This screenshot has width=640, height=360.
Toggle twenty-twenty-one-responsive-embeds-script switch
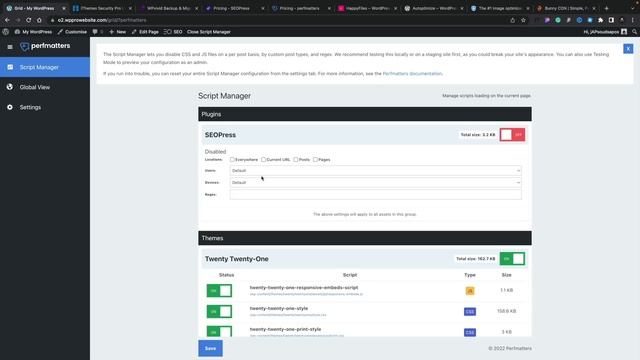219,291
